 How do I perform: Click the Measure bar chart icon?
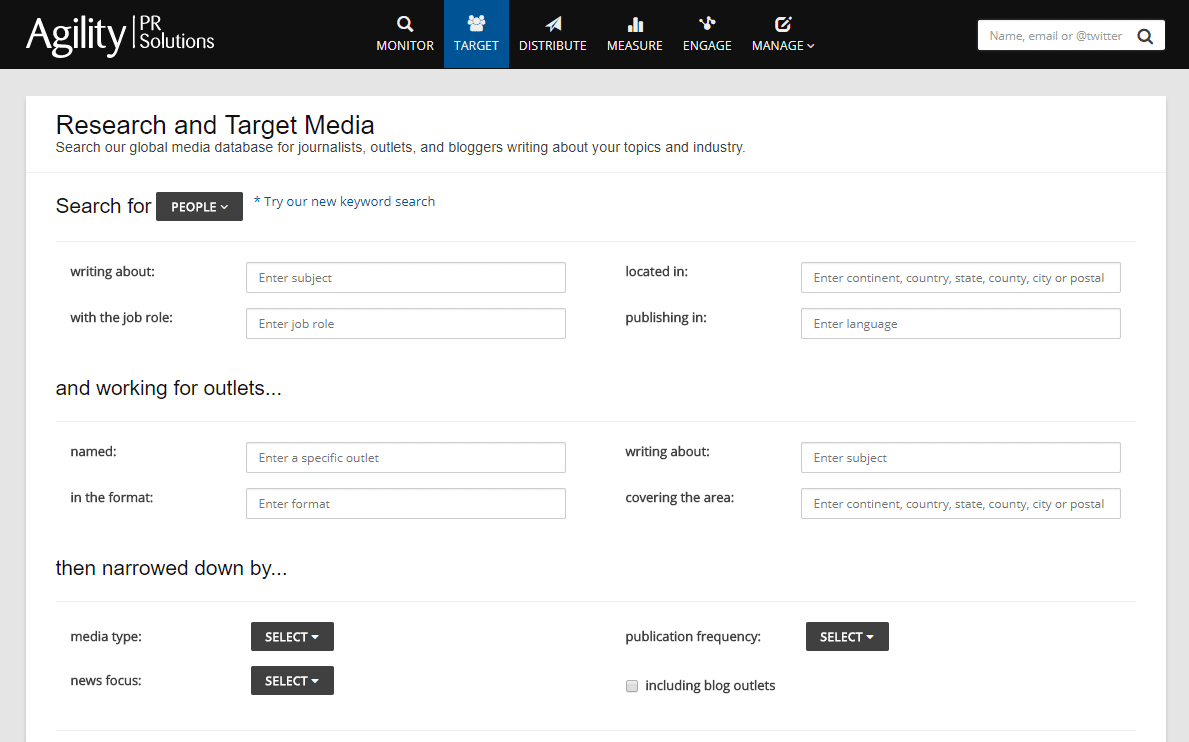coord(634,22)
